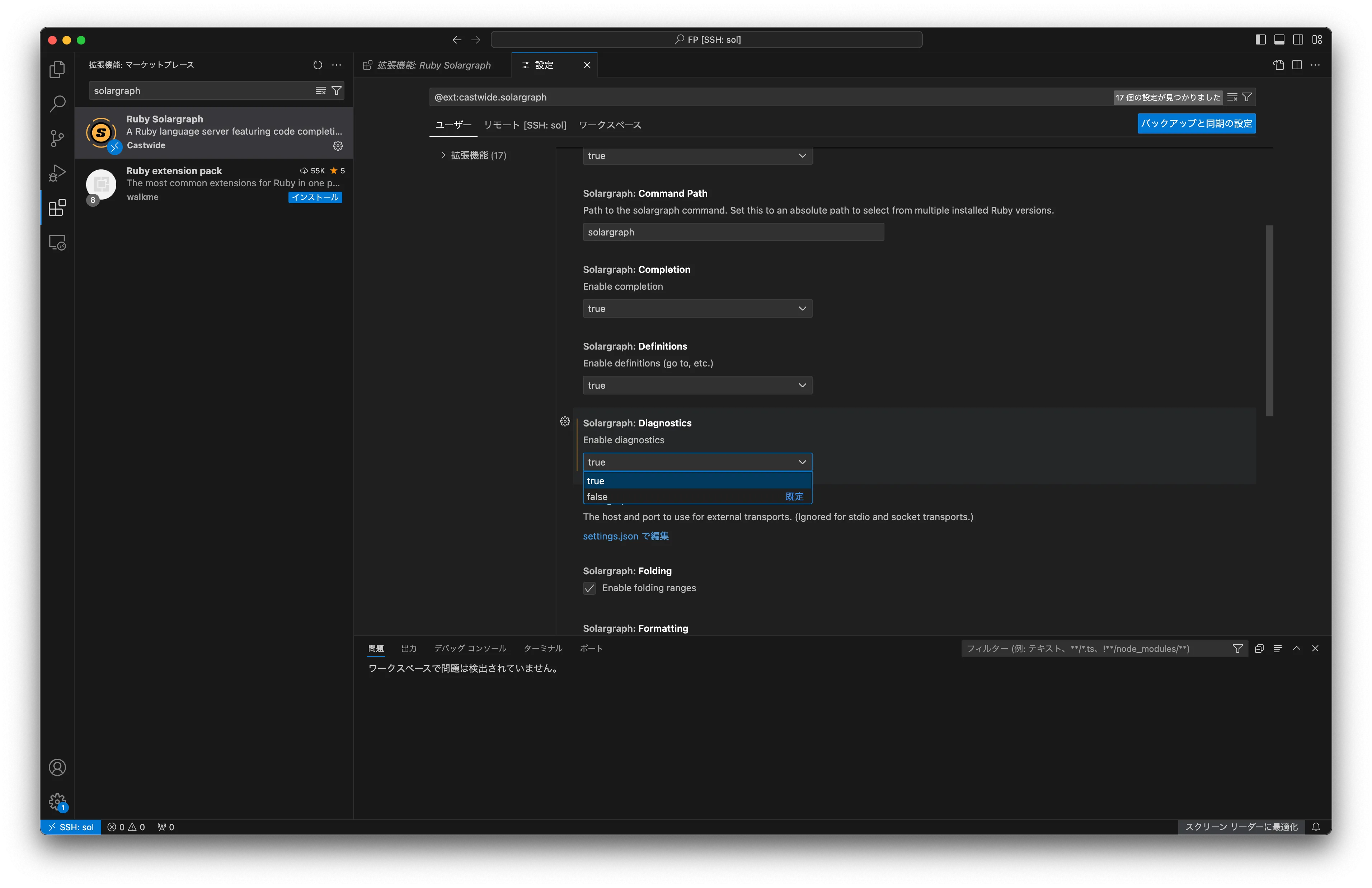Open gear menu for Diagnostics setting
The height and width of the screenshot is (888, 1372).
pyautogui.click(x=565, y=421)
